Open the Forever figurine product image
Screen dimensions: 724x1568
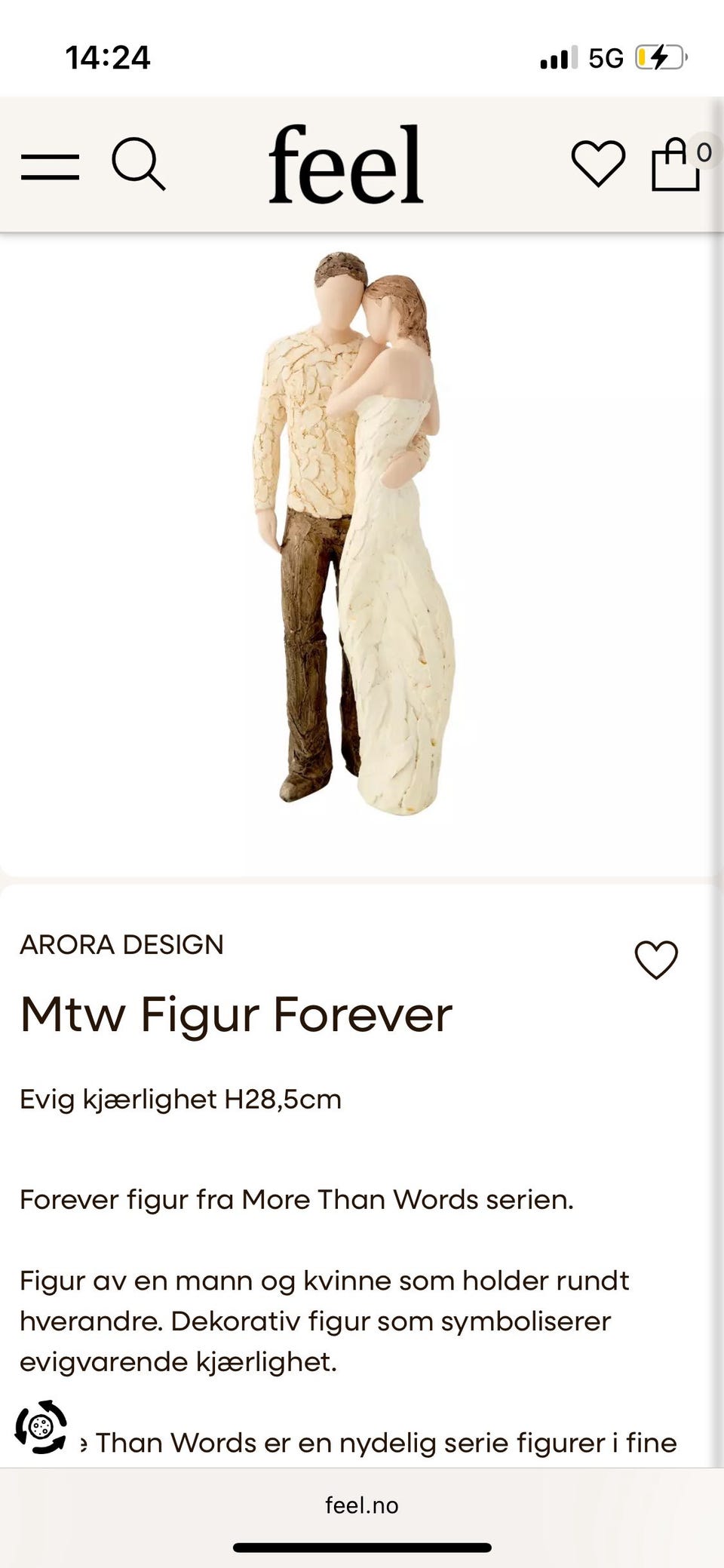click(354, 534)
